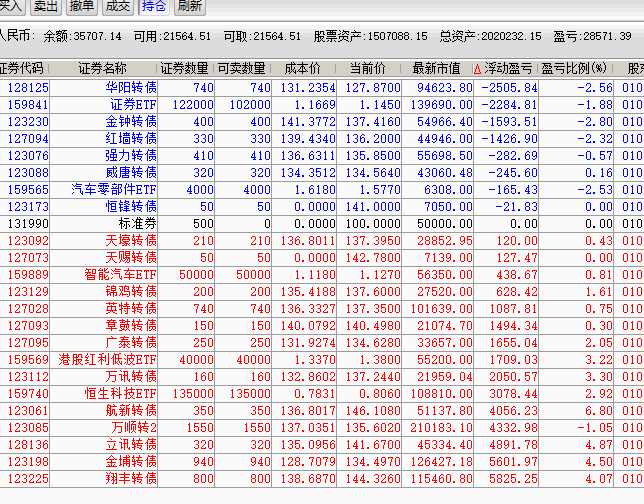Open the 成交 trades tab
The image size is (644, 504).
pyautogui.click(x=117, y=6)
